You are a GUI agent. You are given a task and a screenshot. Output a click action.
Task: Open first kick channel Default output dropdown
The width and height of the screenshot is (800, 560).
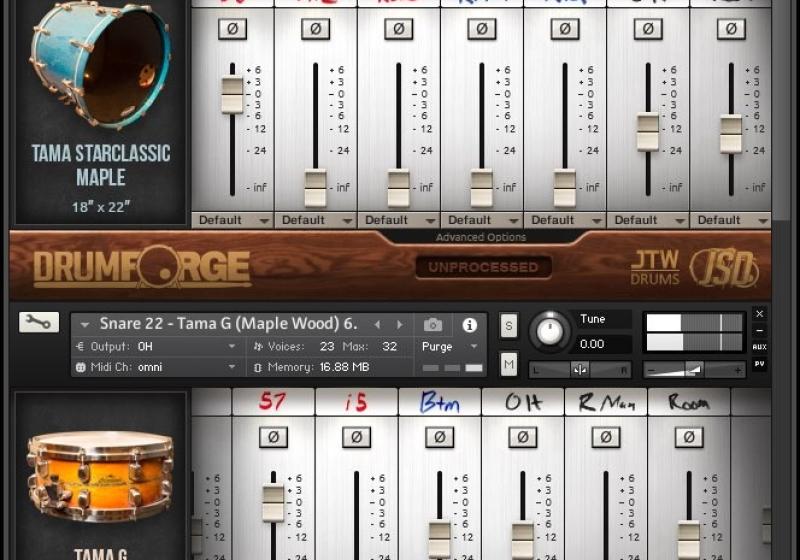232,220
